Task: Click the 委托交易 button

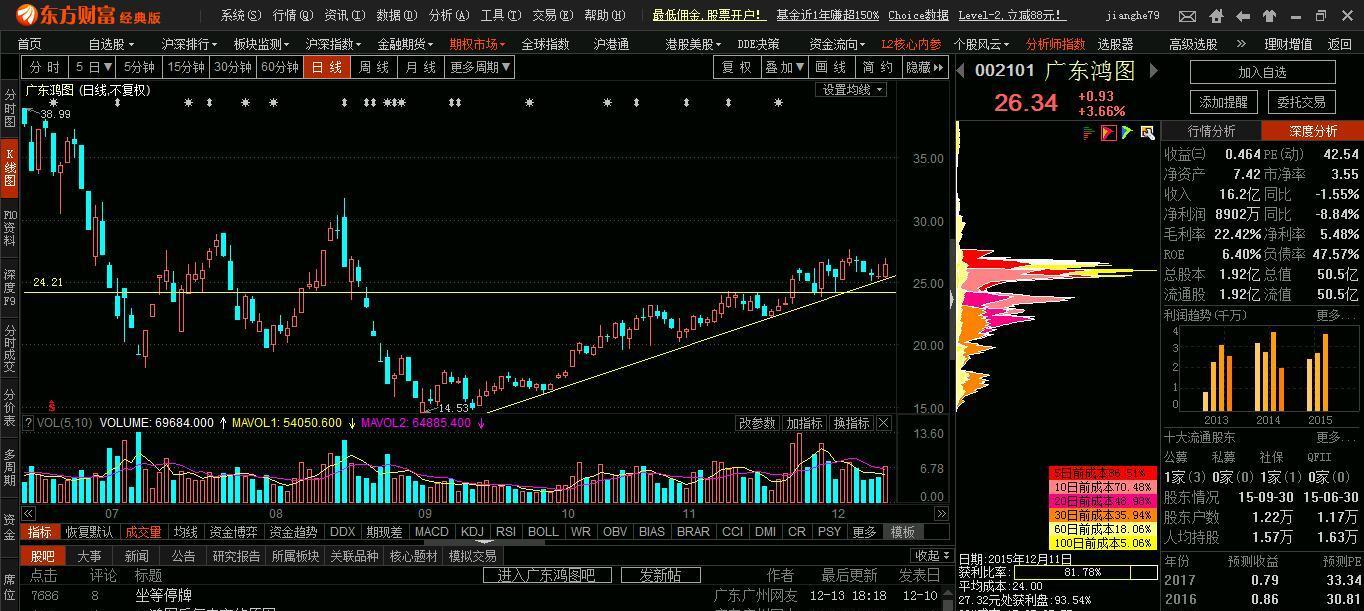Action: 1301,102
